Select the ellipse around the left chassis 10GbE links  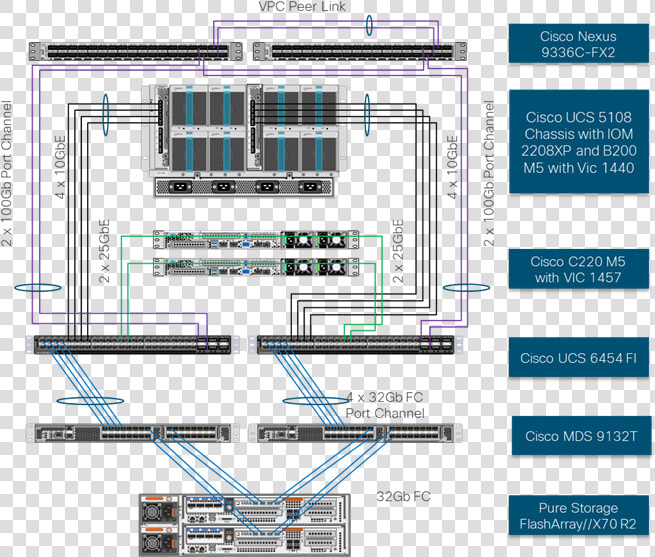[x=105, y=115]
